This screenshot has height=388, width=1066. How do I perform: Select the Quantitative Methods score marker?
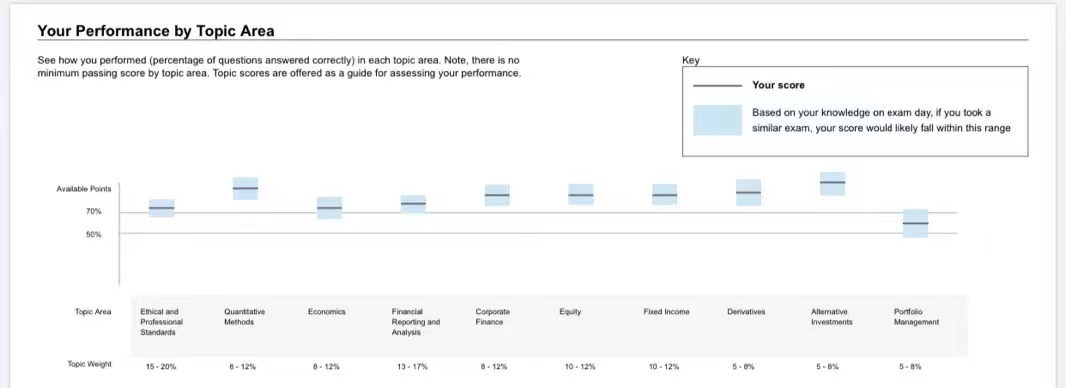(245, 188)
